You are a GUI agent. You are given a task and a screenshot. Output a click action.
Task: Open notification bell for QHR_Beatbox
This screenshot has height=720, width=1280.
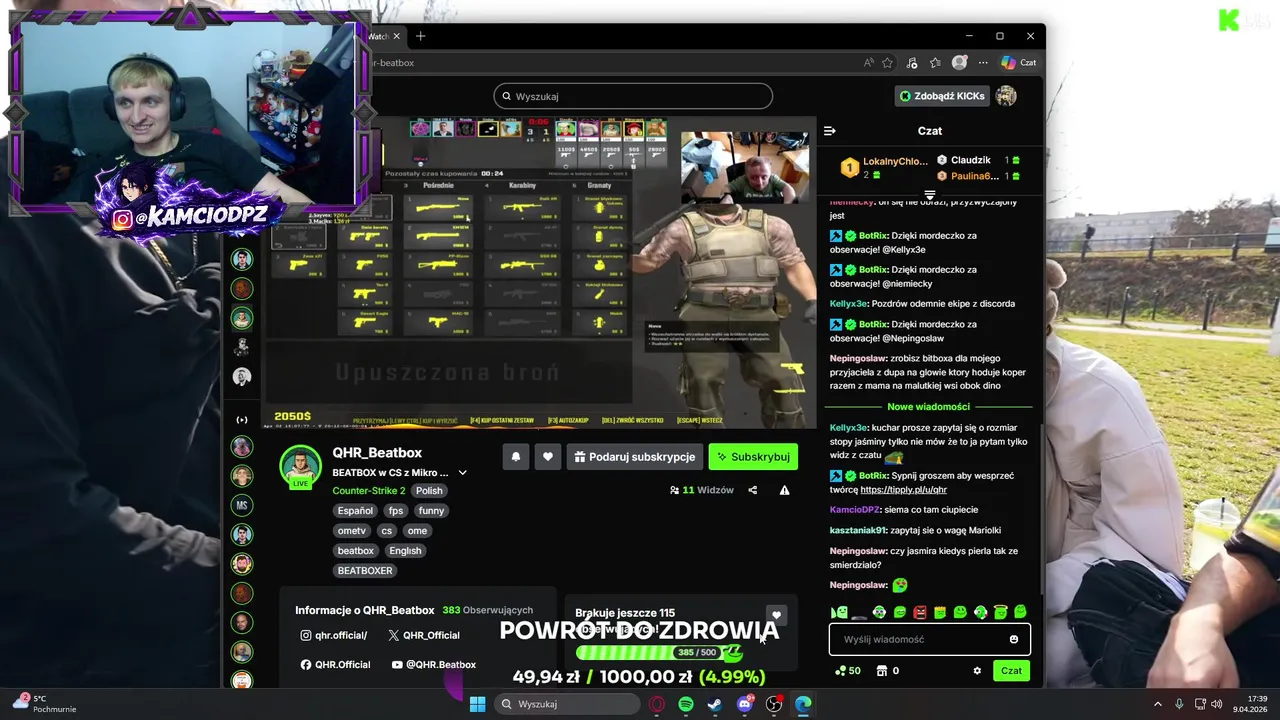click(516, 457)
